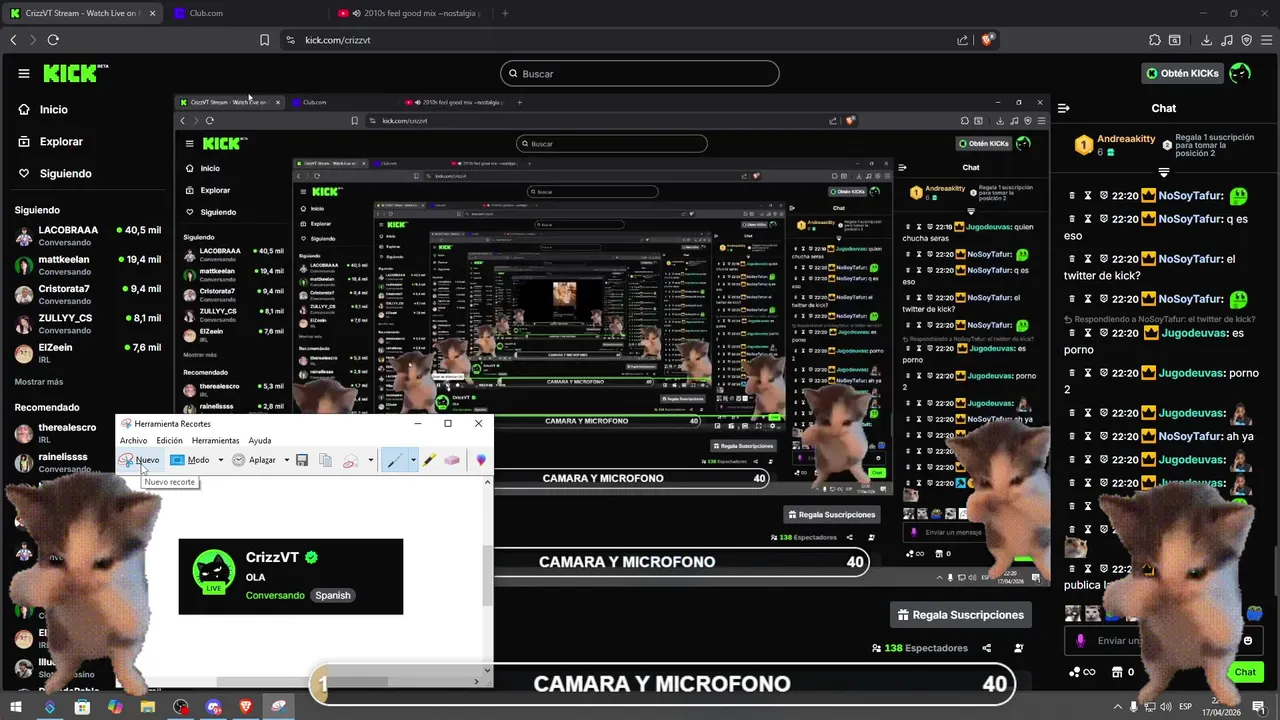Select the yellow highlighter tool
Viewport: 1280px width, 720px height.
[429, 460]
